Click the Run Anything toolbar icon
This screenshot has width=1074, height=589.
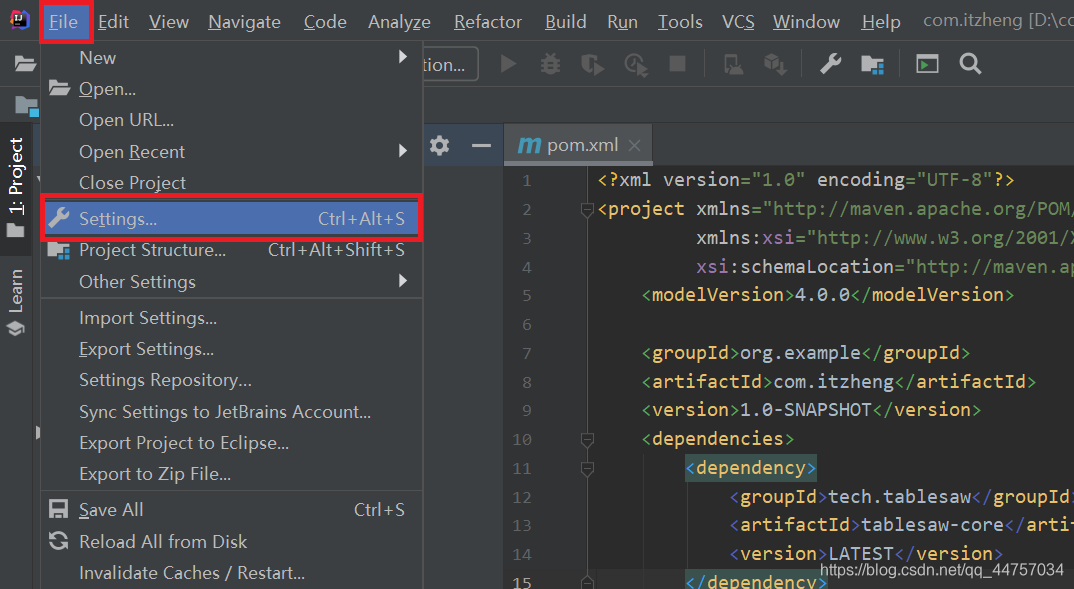click(927, 64)
